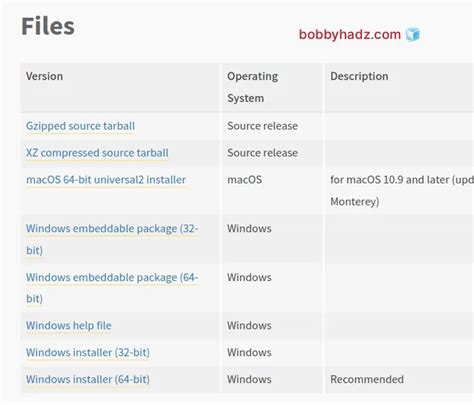The image size is (474, 405).
Task: Click the macOS operating system cell
Action: (x=244, y=180)
